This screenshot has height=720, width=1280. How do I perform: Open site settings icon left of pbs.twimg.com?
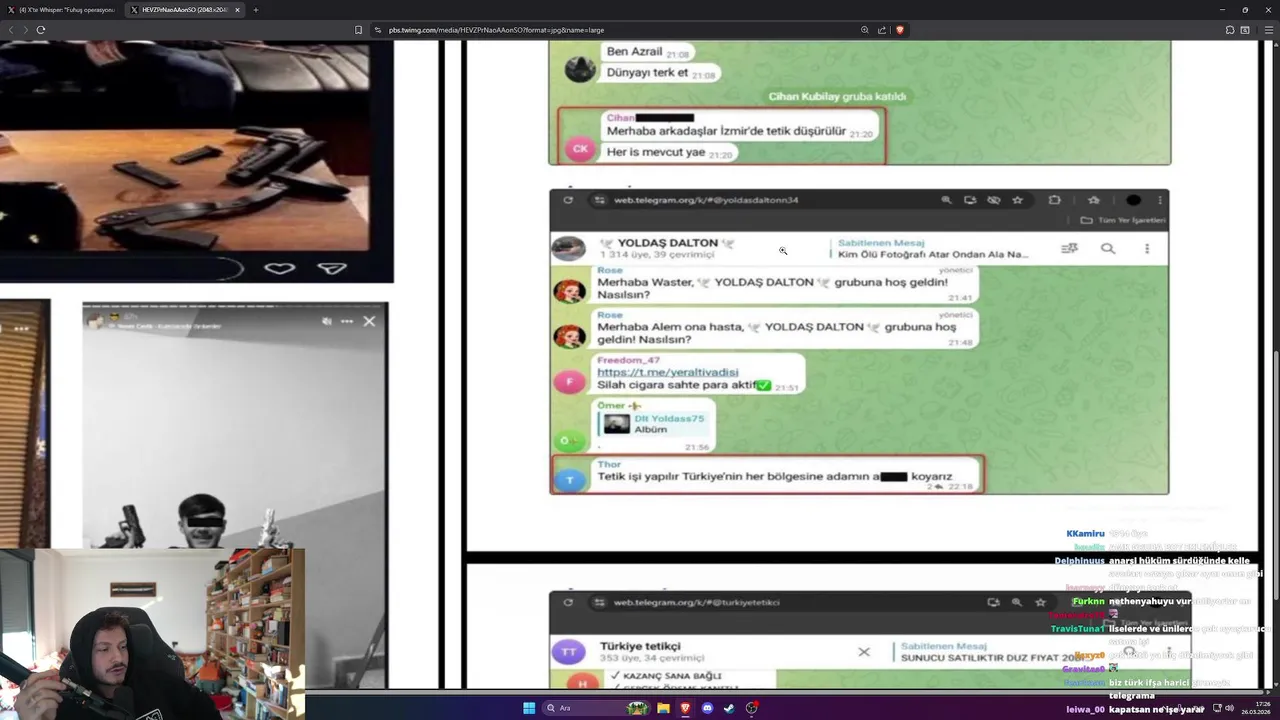(x=379, y=30)
